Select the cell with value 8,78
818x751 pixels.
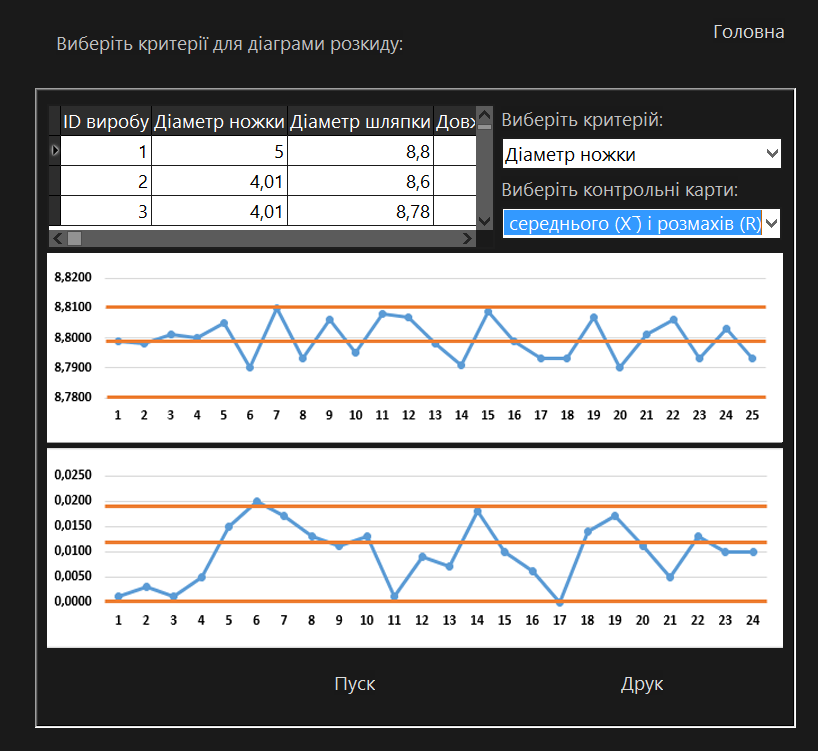click(361, 210)
